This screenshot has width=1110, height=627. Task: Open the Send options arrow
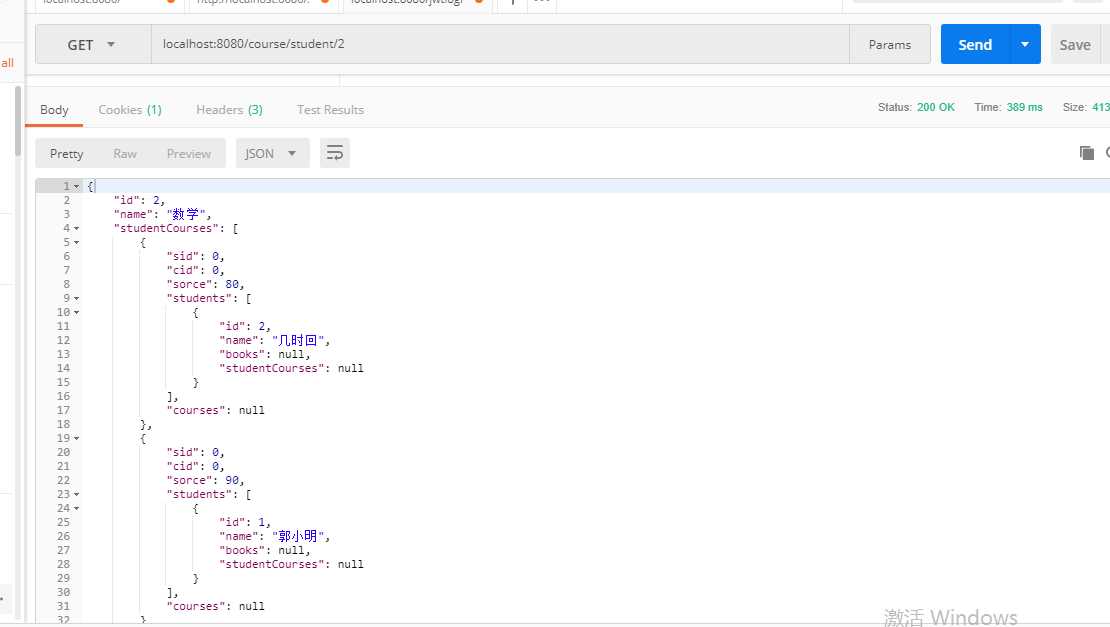[1025, 45]
